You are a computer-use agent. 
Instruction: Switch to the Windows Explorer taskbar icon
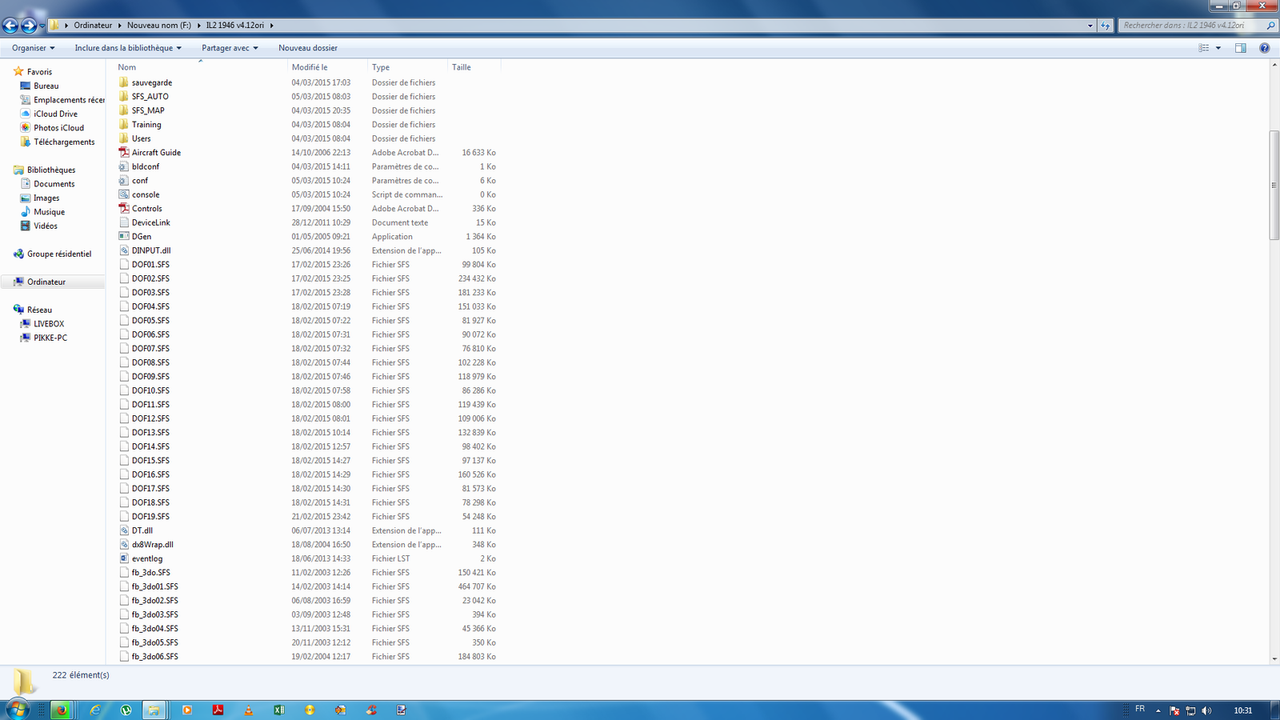155,710
